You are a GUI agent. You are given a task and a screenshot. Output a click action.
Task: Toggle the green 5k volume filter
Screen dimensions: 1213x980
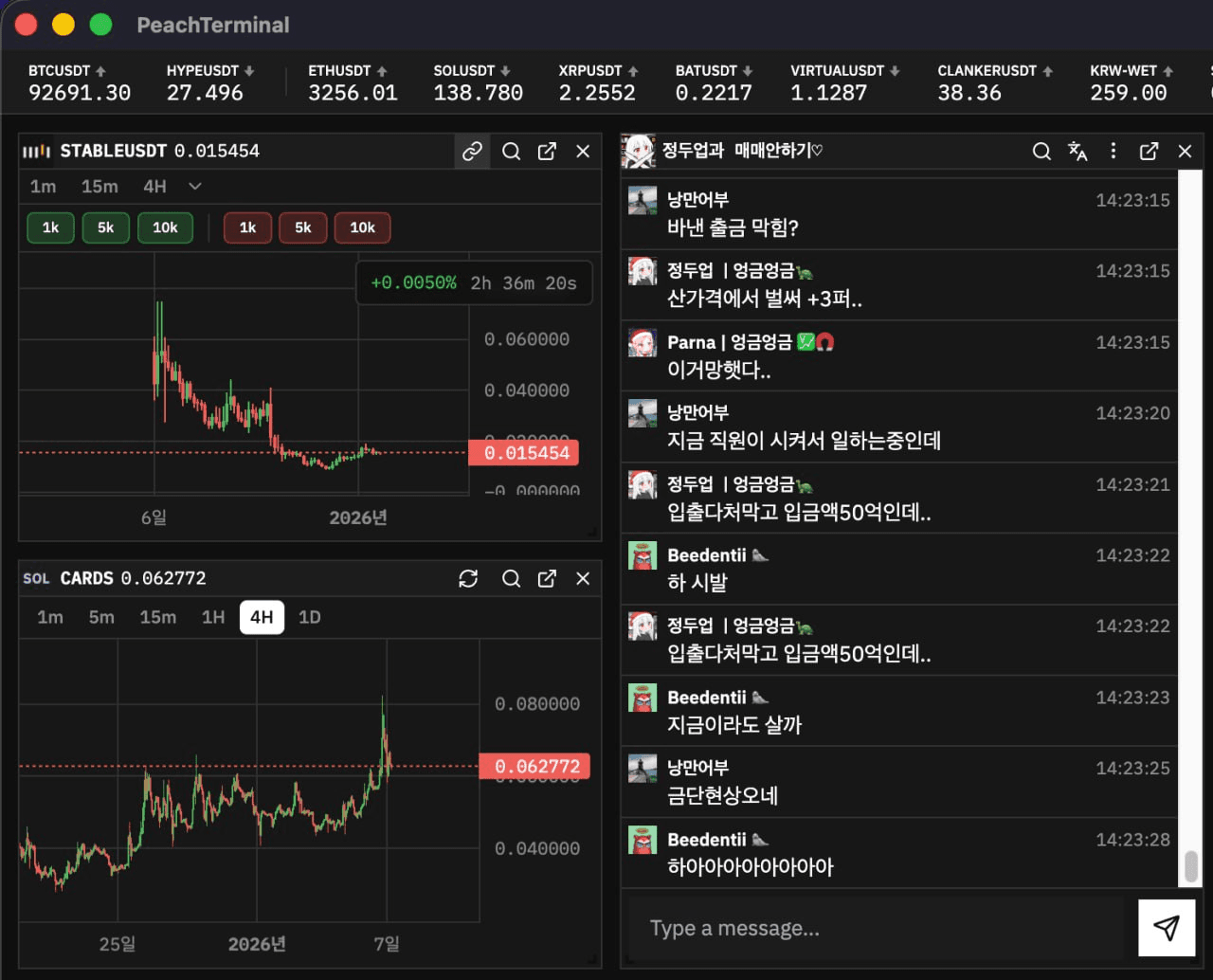click(x=105, y=227)
